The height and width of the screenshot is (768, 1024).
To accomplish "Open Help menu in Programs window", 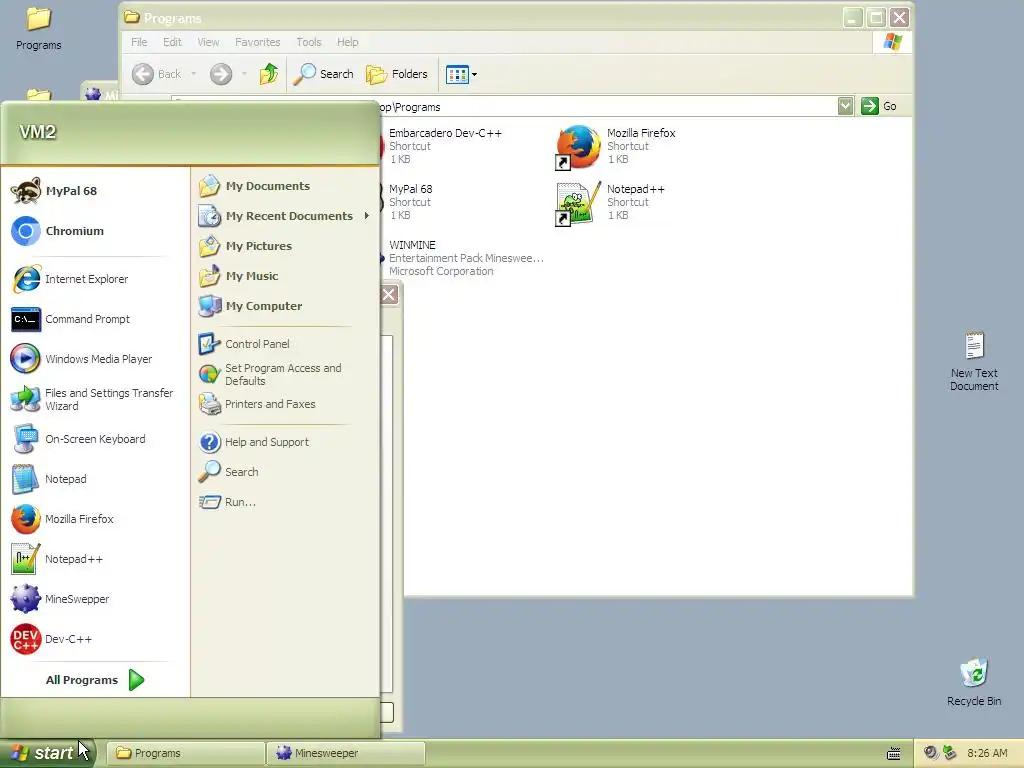I will (x=347, y=42).
